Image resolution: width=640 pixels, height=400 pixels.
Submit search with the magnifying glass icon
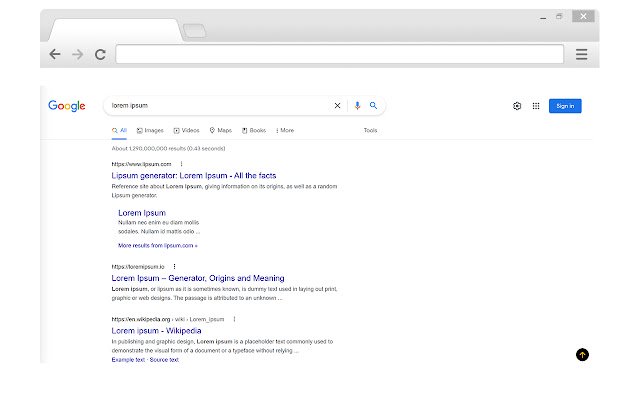click(x=373, y=105)
